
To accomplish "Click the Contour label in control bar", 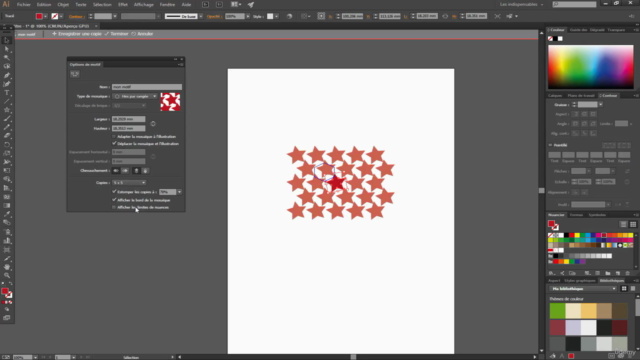I will coord(76,16).
